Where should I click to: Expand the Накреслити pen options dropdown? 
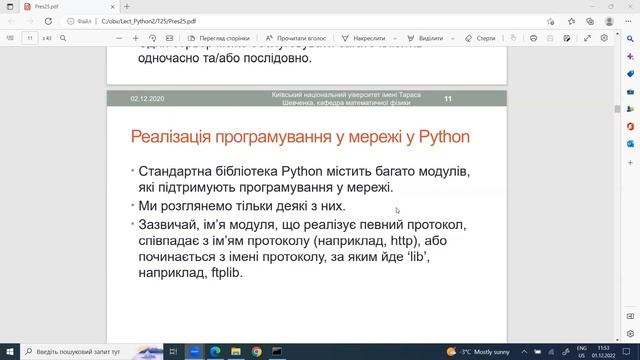click(395, 38)
